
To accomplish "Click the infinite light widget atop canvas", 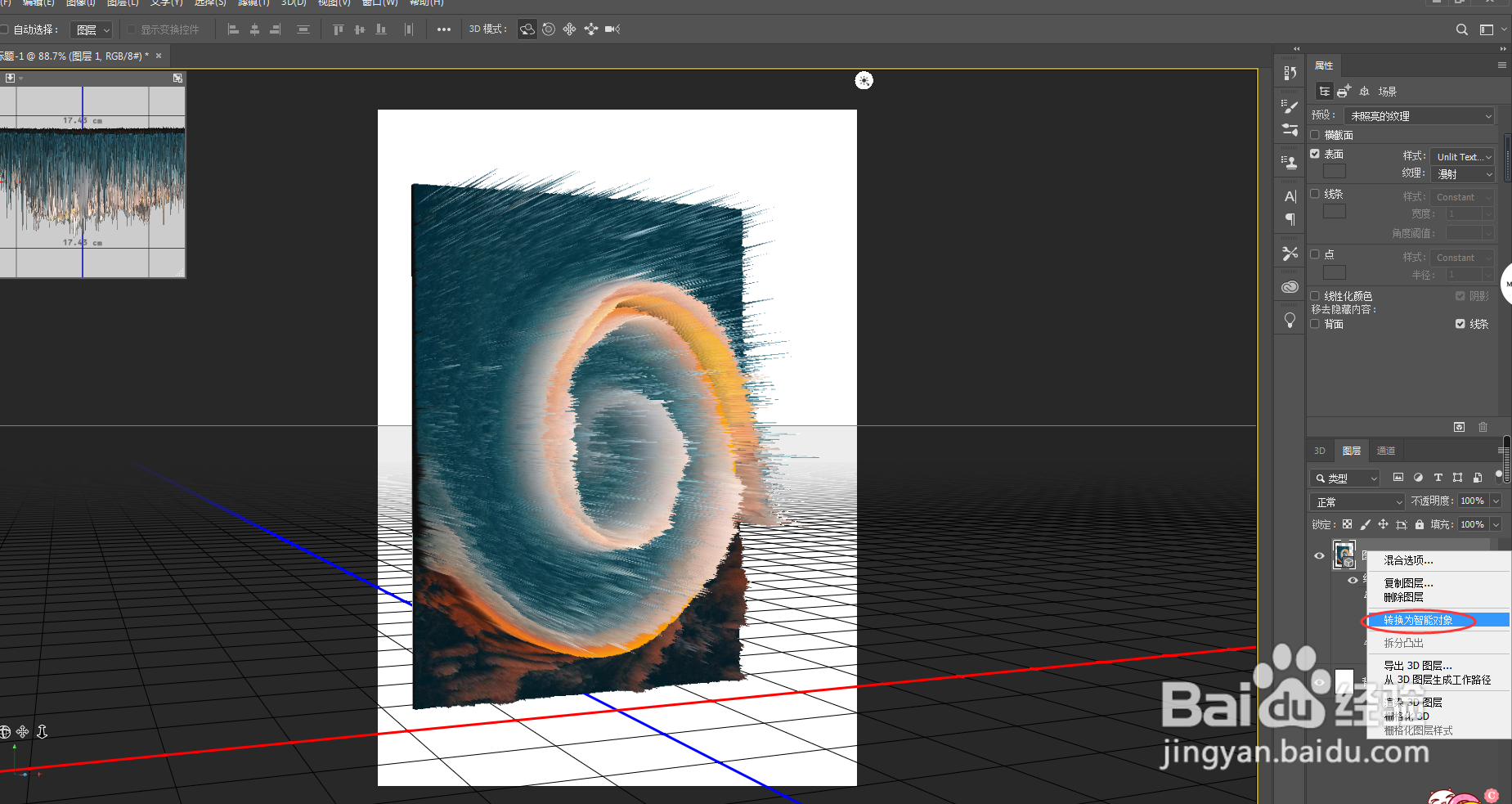I will 864,80.
